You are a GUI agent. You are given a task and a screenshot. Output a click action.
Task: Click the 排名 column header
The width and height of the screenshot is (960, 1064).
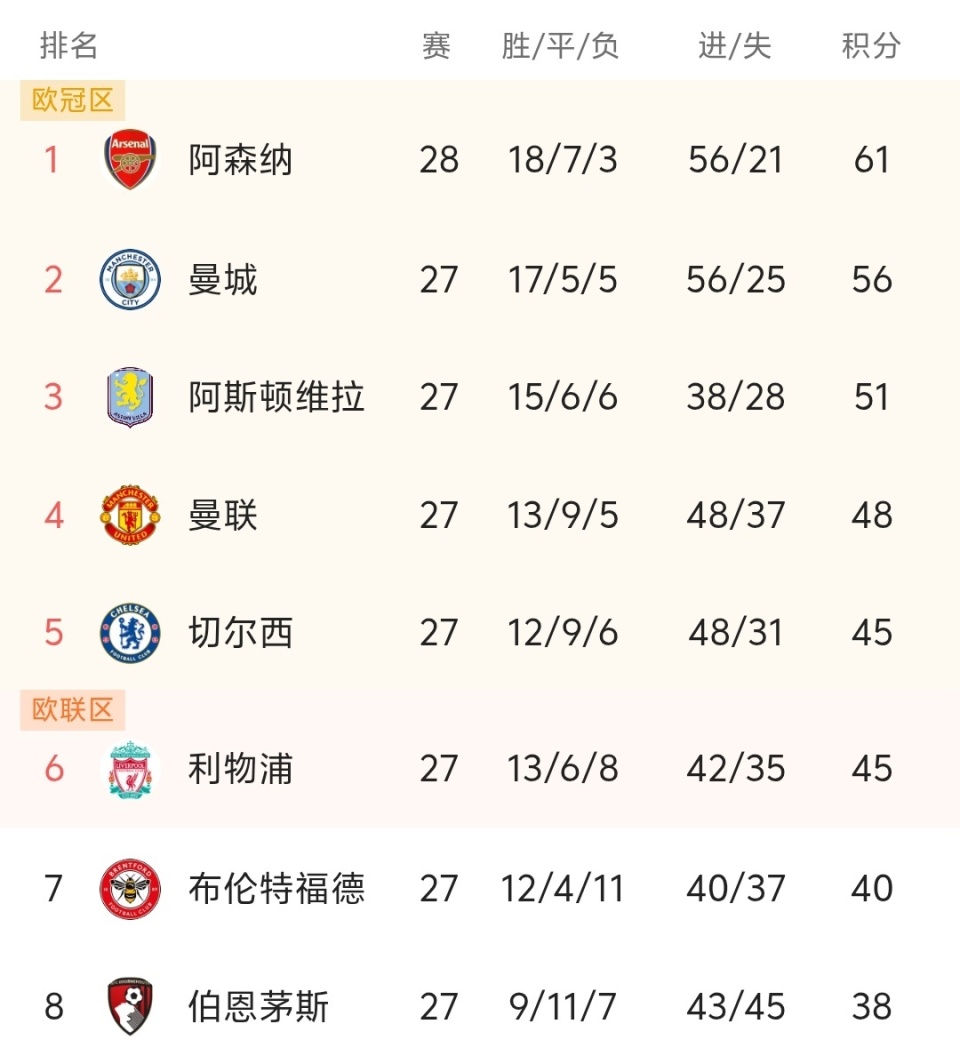pyautogui.click(x=69, y=46)
